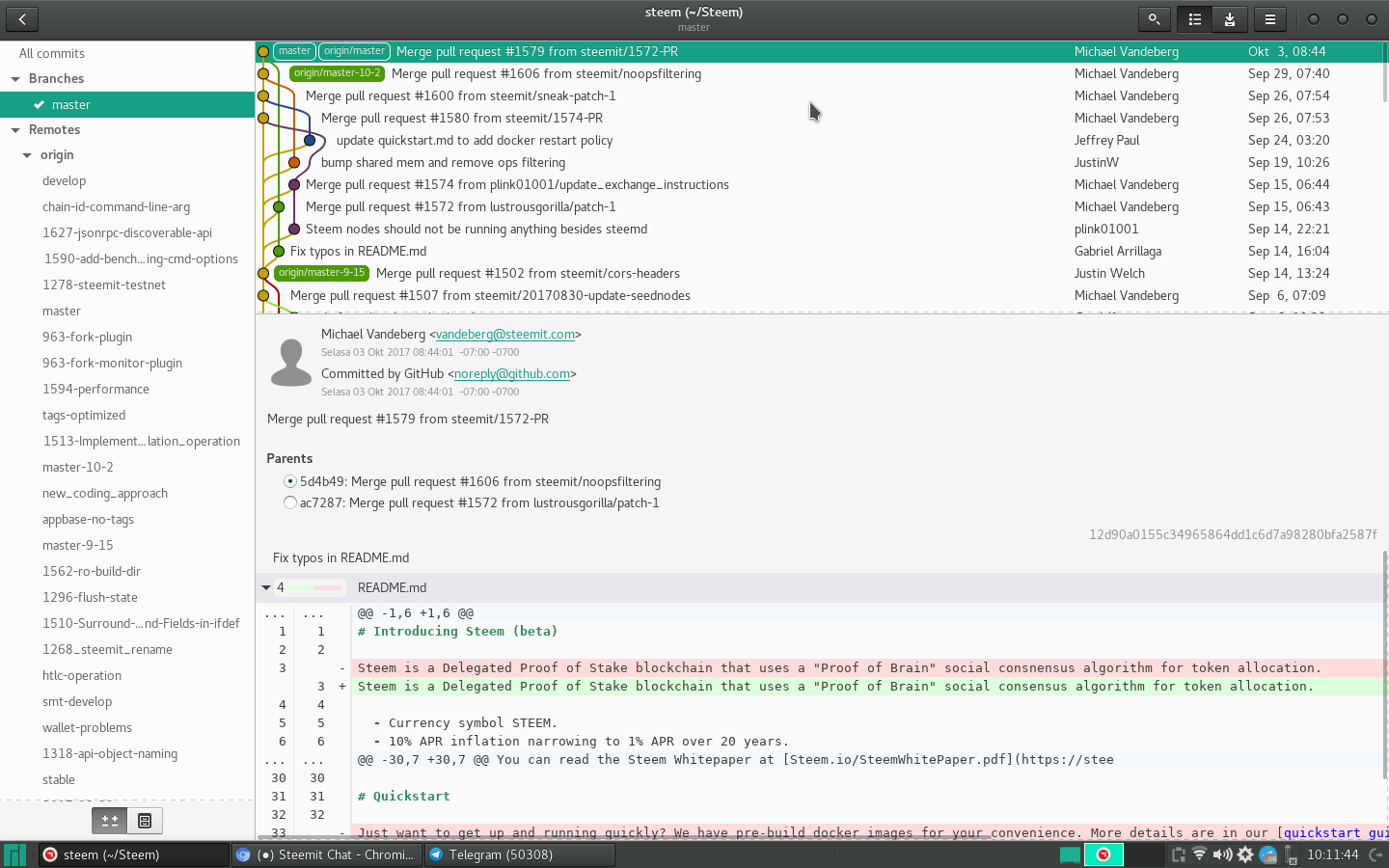Select the origin develop branch
The height and width of the screenshot is (868, 1389).
click(127, 180)
